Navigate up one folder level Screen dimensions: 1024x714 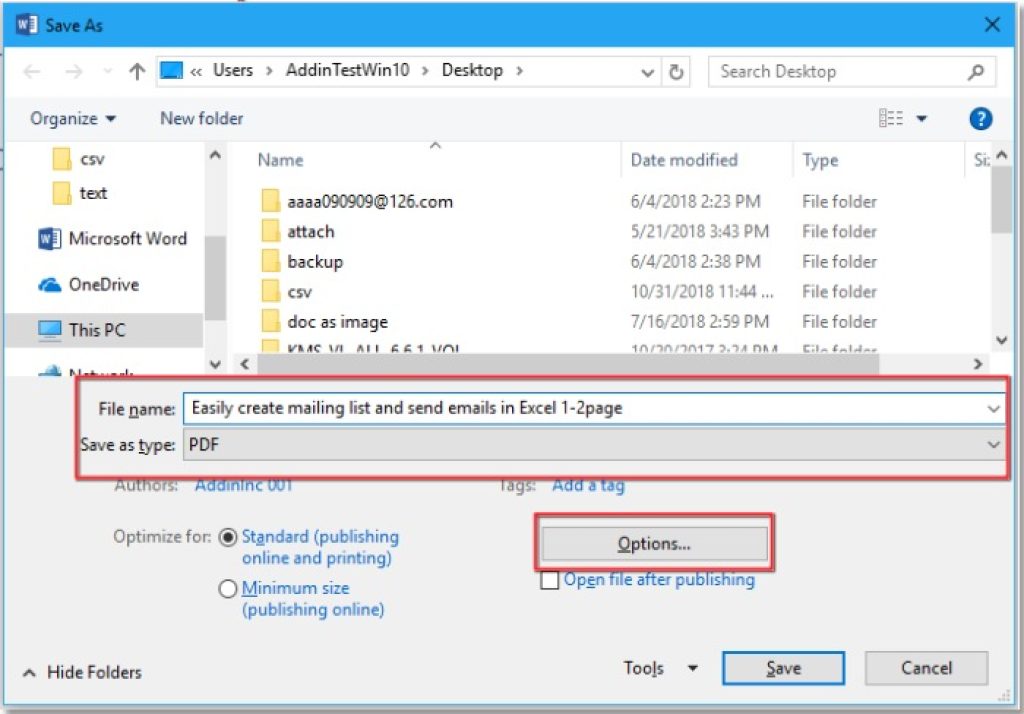point(137,70)
